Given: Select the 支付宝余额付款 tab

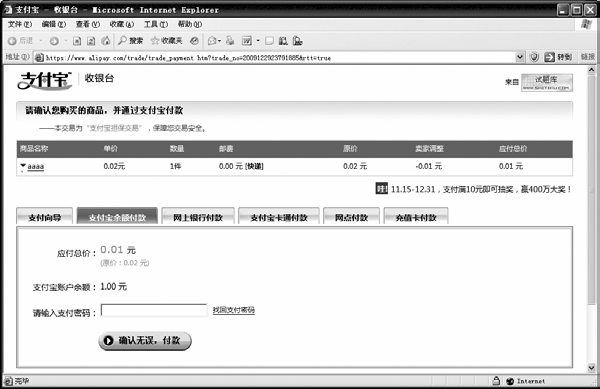Looking at the screenshot, I should pos(117,216).
